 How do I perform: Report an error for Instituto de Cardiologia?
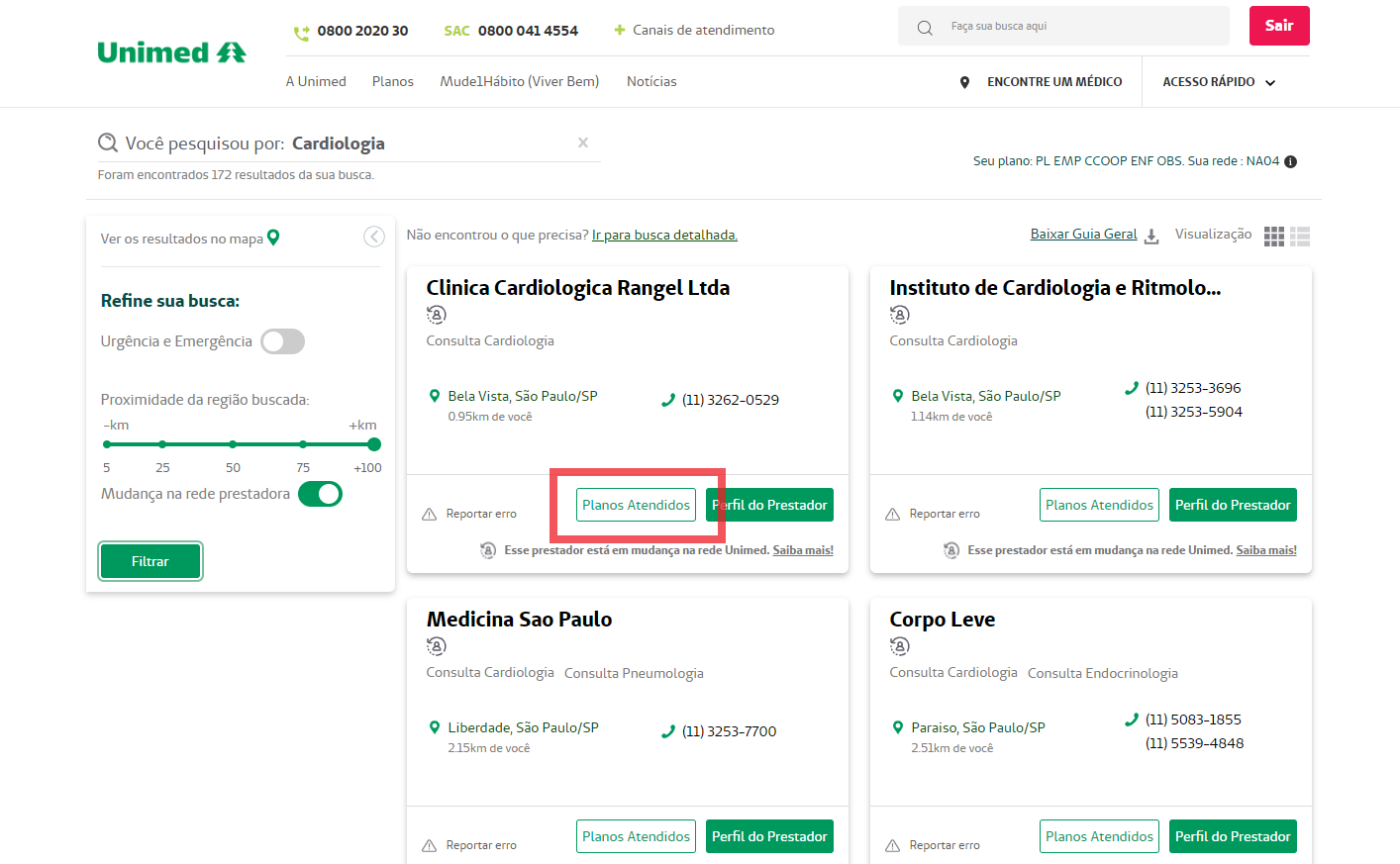[933, 514]
